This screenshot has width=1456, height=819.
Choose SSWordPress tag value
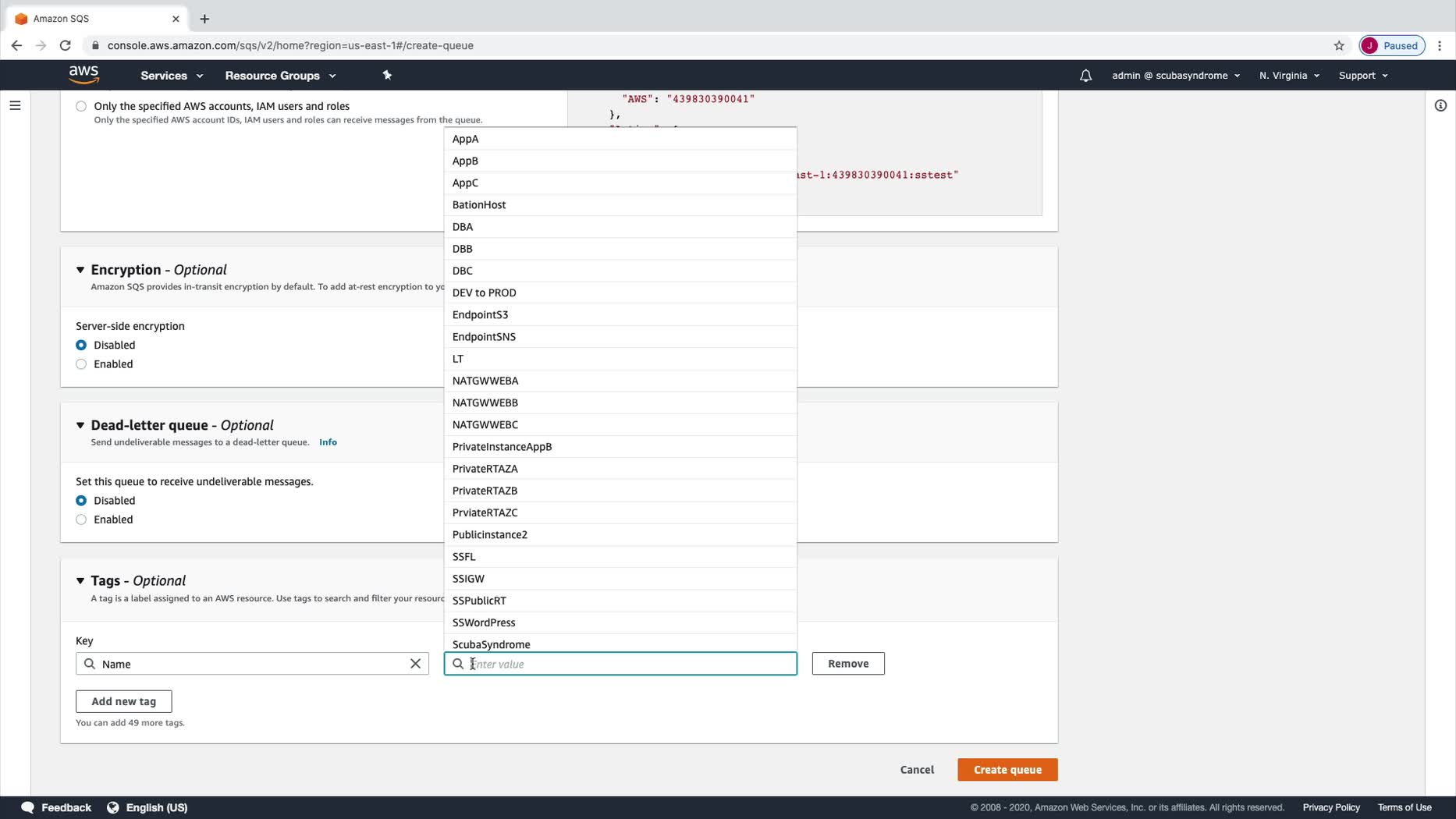tap(620, 622)
